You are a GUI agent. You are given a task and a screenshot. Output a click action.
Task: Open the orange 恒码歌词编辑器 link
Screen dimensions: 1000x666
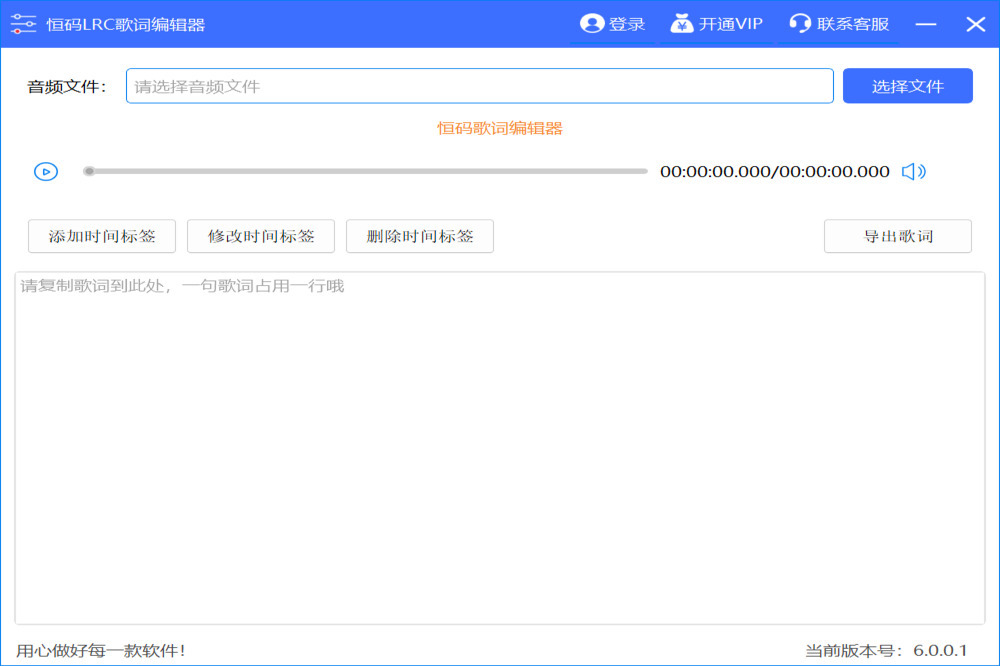click(500, 128)
